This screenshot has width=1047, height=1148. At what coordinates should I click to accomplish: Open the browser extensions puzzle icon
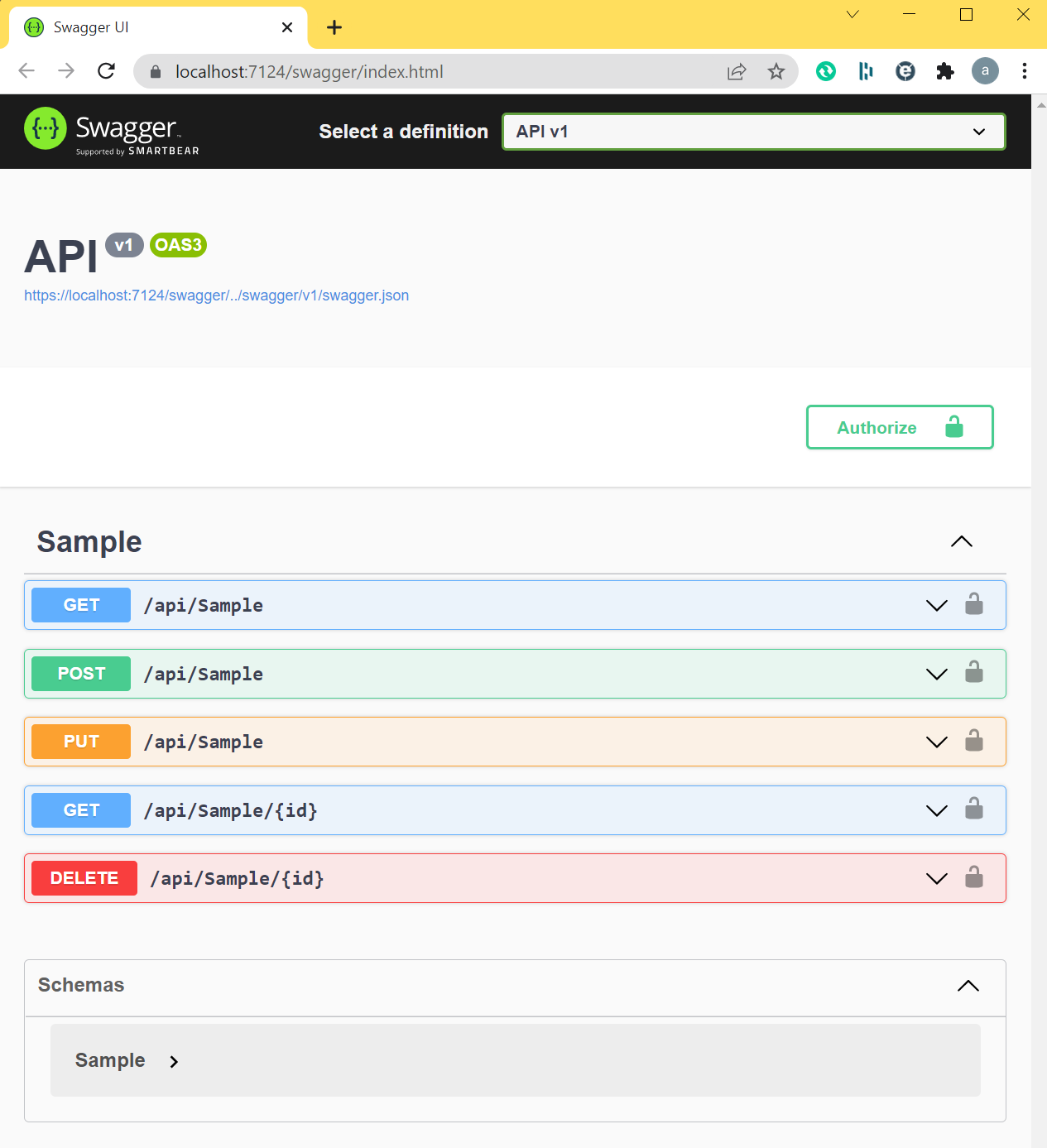944,71
